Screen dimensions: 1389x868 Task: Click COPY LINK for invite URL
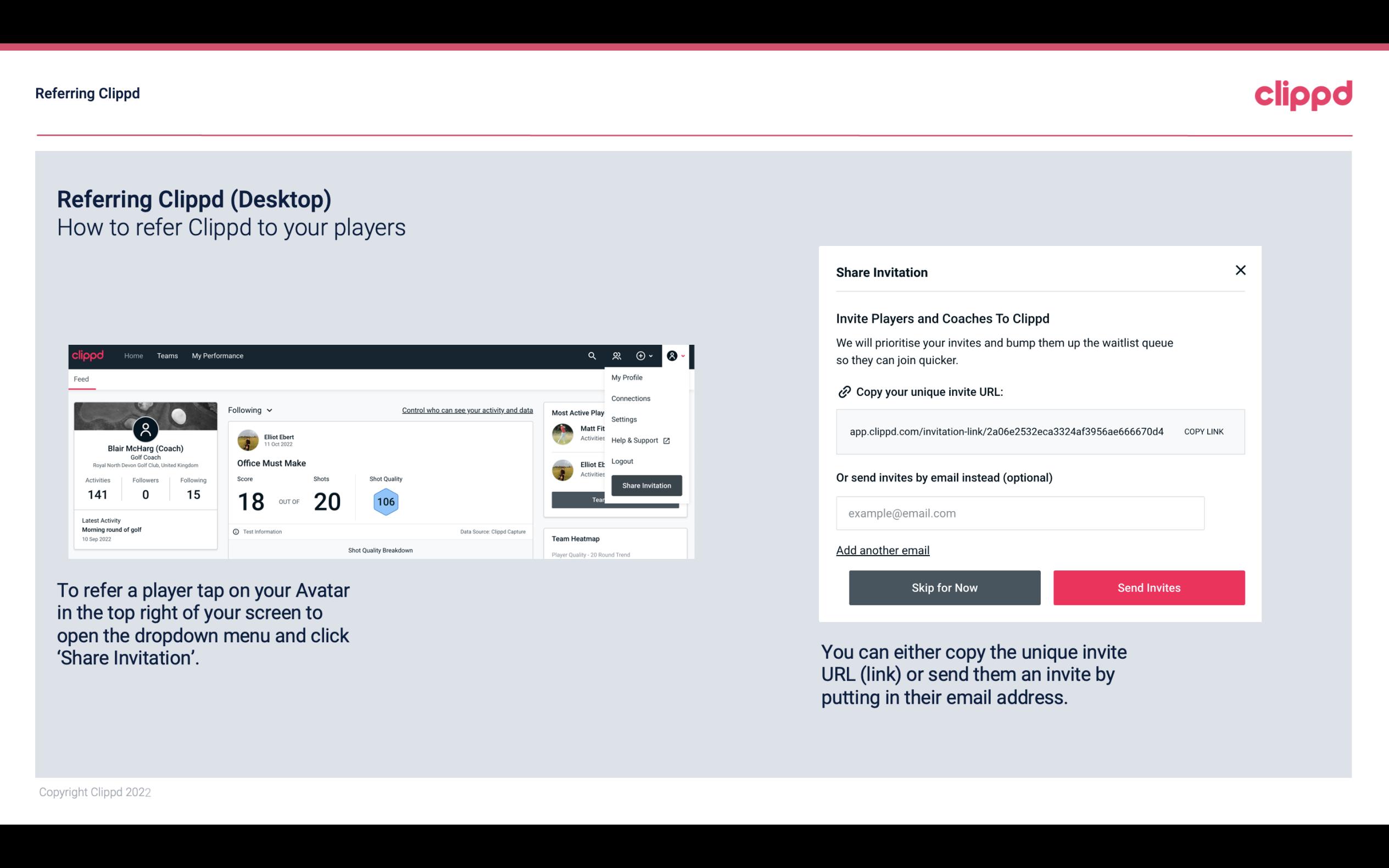1203,431
